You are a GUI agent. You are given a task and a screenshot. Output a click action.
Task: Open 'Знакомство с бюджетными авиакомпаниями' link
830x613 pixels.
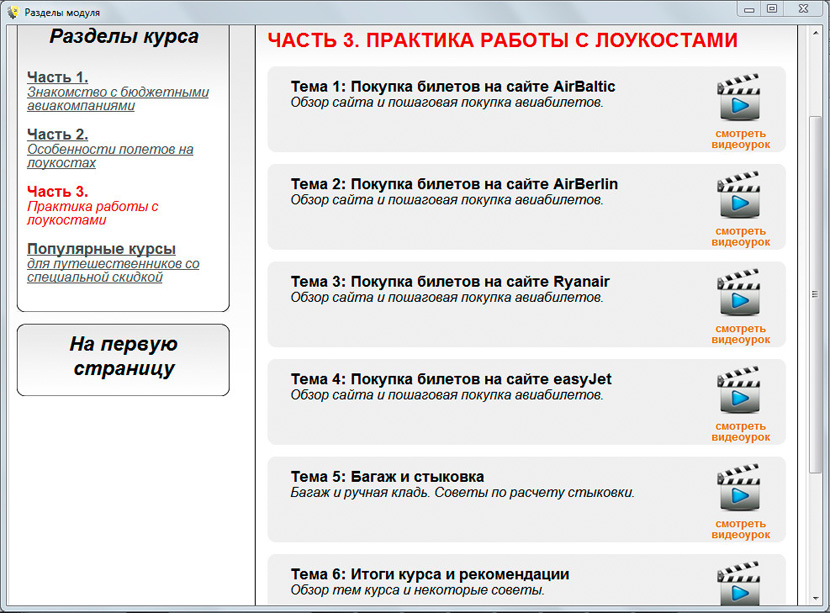click(118, 99)
